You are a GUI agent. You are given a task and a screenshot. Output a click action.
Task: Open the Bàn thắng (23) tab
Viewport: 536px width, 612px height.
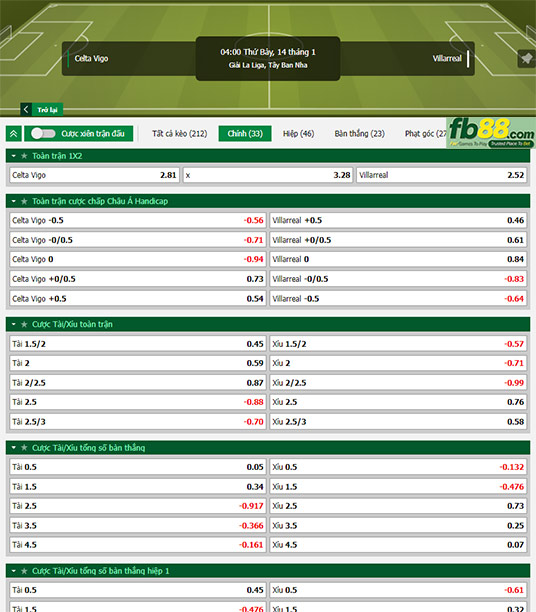[x=360, y=133]
